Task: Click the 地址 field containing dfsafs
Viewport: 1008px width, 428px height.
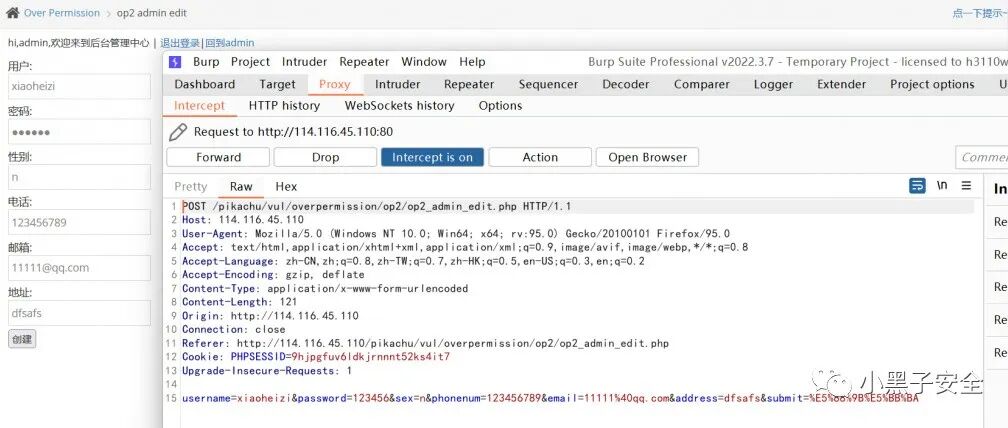Action: (79, 313)
